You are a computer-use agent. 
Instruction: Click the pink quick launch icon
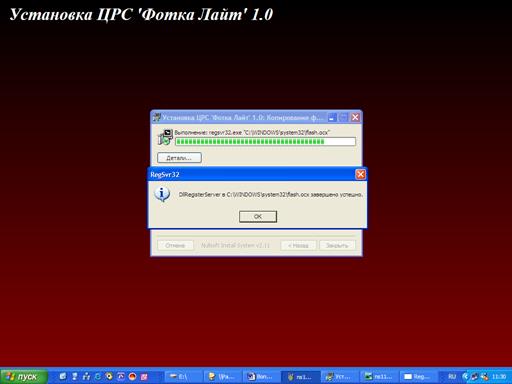tap(144, 377)
